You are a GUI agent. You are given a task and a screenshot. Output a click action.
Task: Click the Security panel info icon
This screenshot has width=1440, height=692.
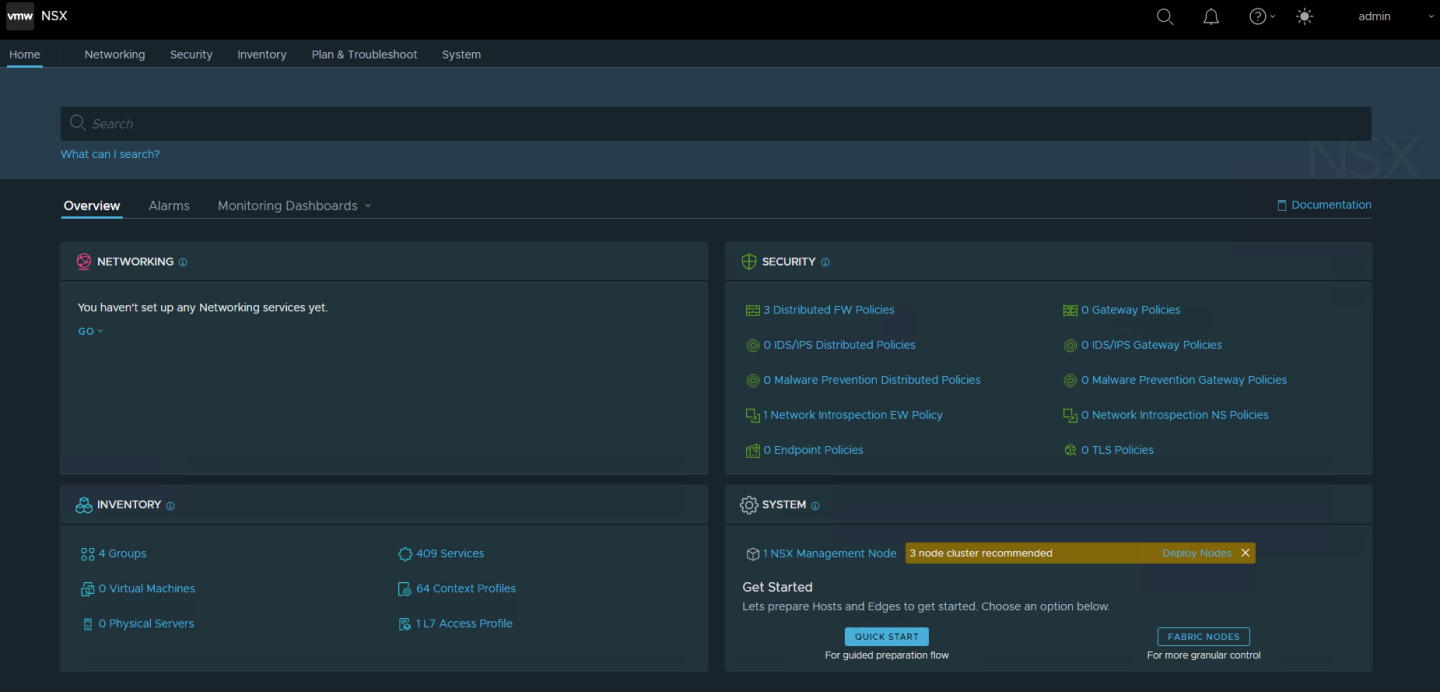(x=825, y=262)
